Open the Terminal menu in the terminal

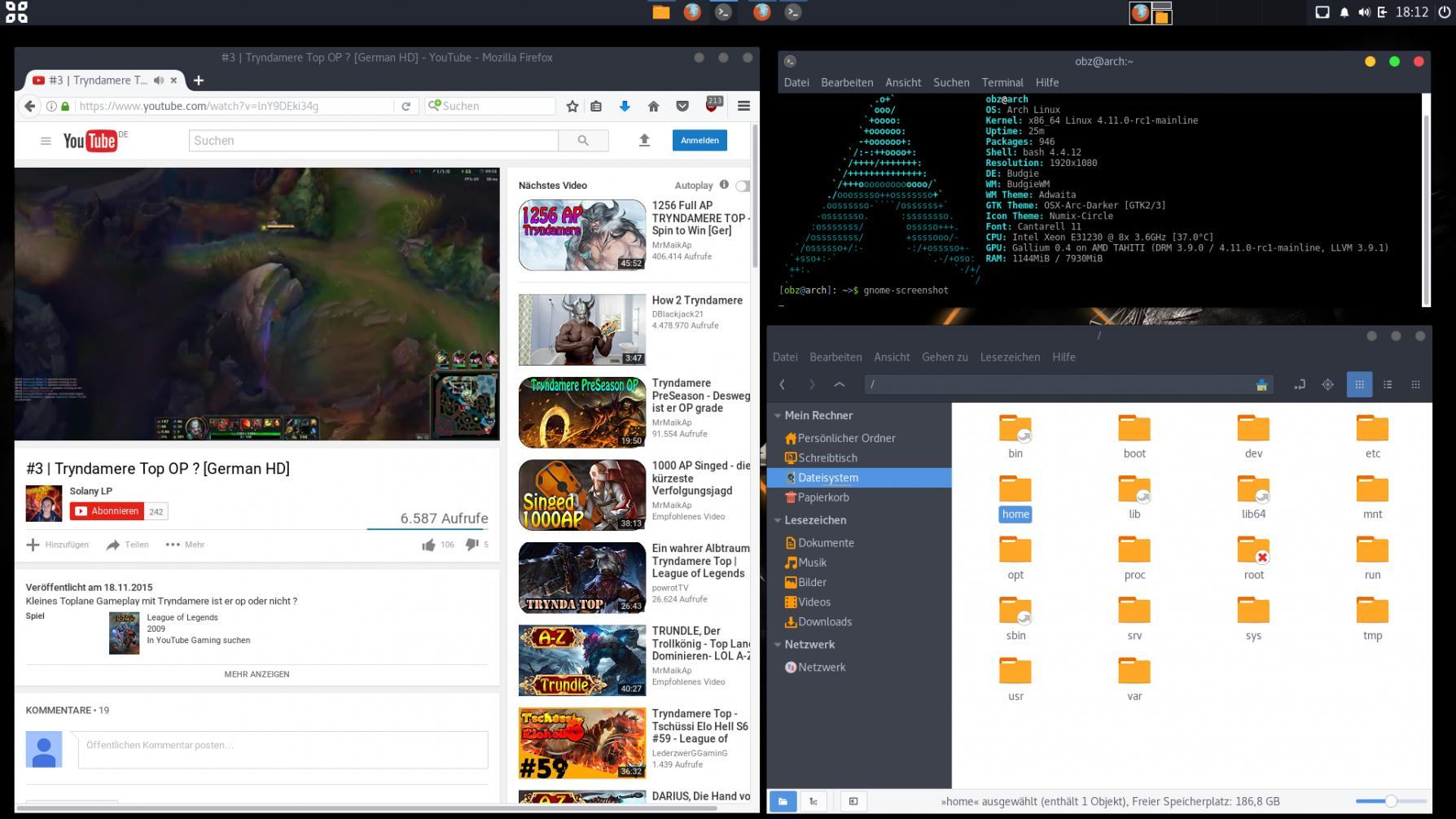coord(1002,82)
